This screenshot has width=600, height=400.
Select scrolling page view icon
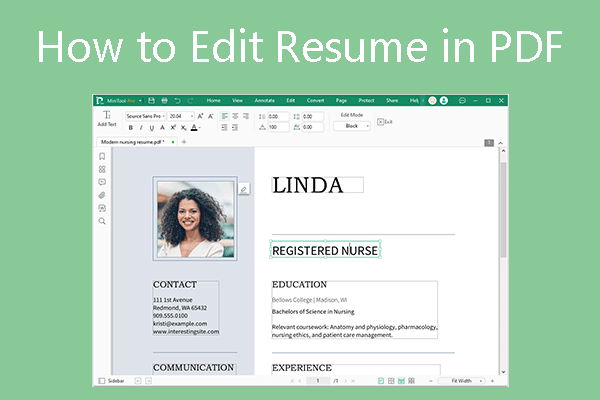point(401,381)
